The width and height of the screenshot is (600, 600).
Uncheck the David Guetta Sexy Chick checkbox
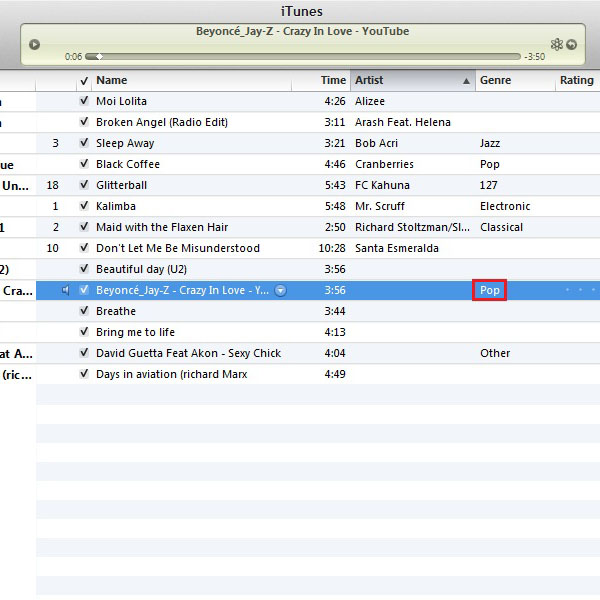tap(84, 353)
